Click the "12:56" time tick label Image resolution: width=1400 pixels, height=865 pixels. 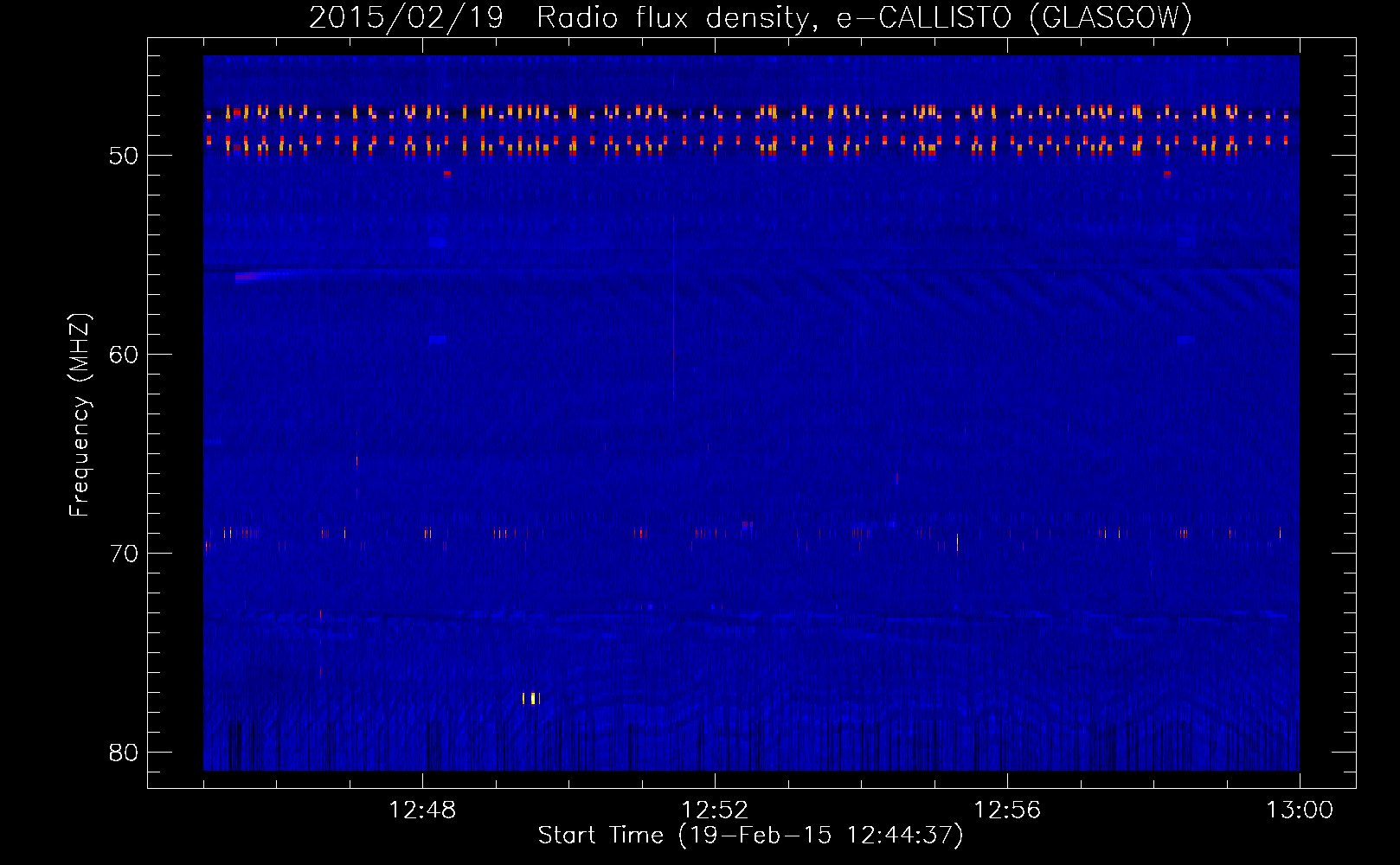1007,811
